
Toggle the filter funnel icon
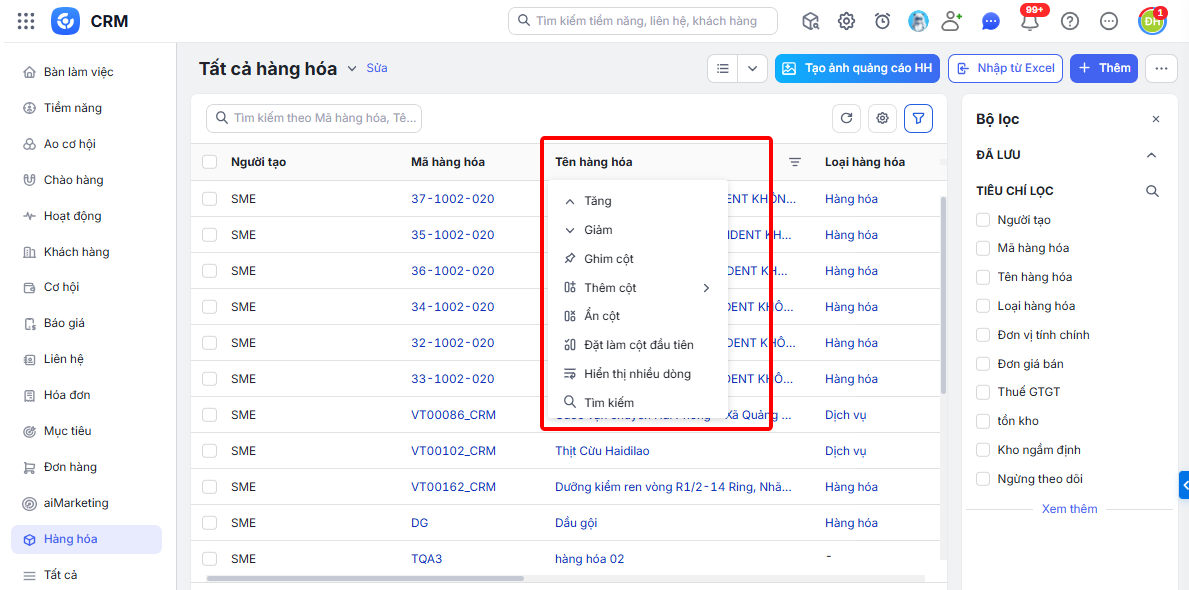tap(918, 118)
